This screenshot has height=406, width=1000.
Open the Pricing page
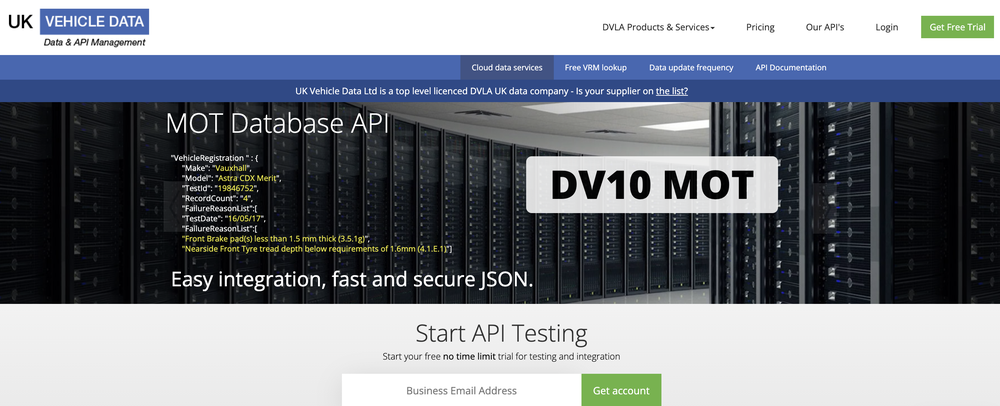coord(760,27)
